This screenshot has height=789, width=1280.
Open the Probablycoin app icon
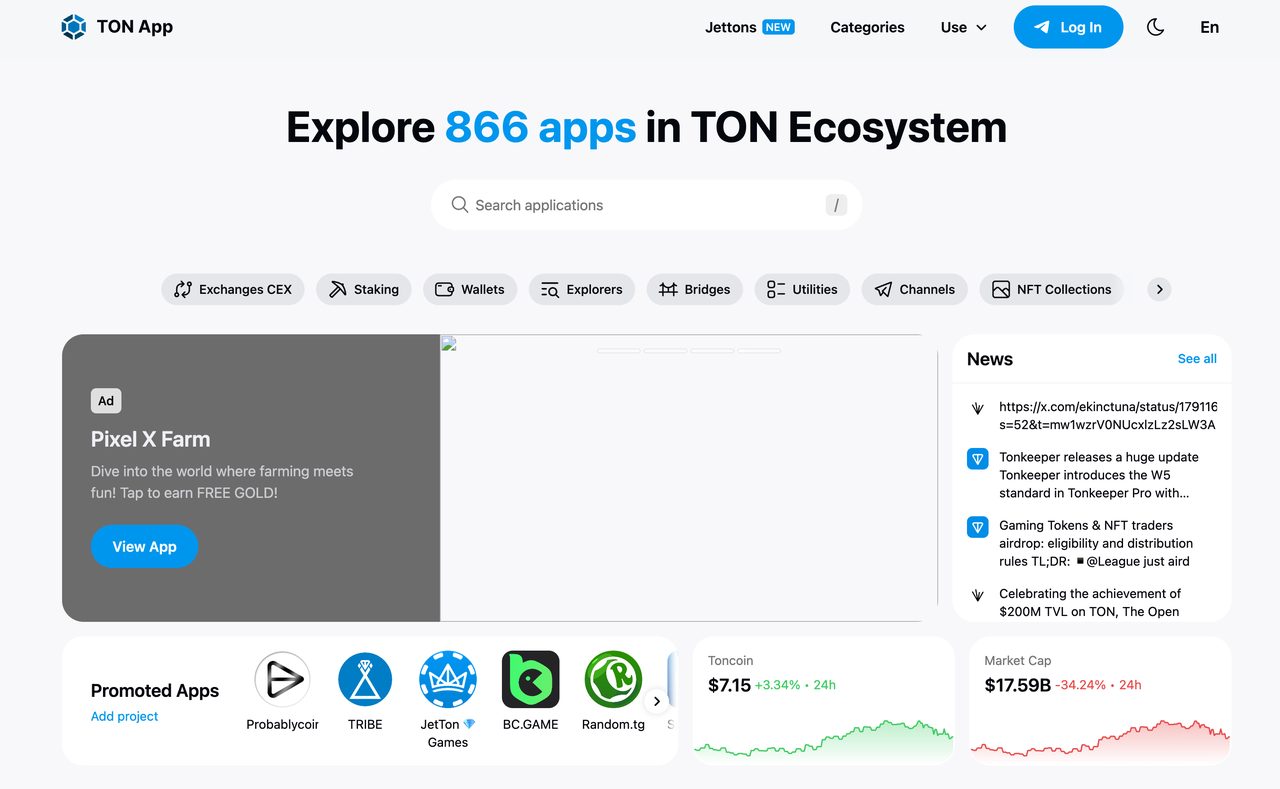282,679
